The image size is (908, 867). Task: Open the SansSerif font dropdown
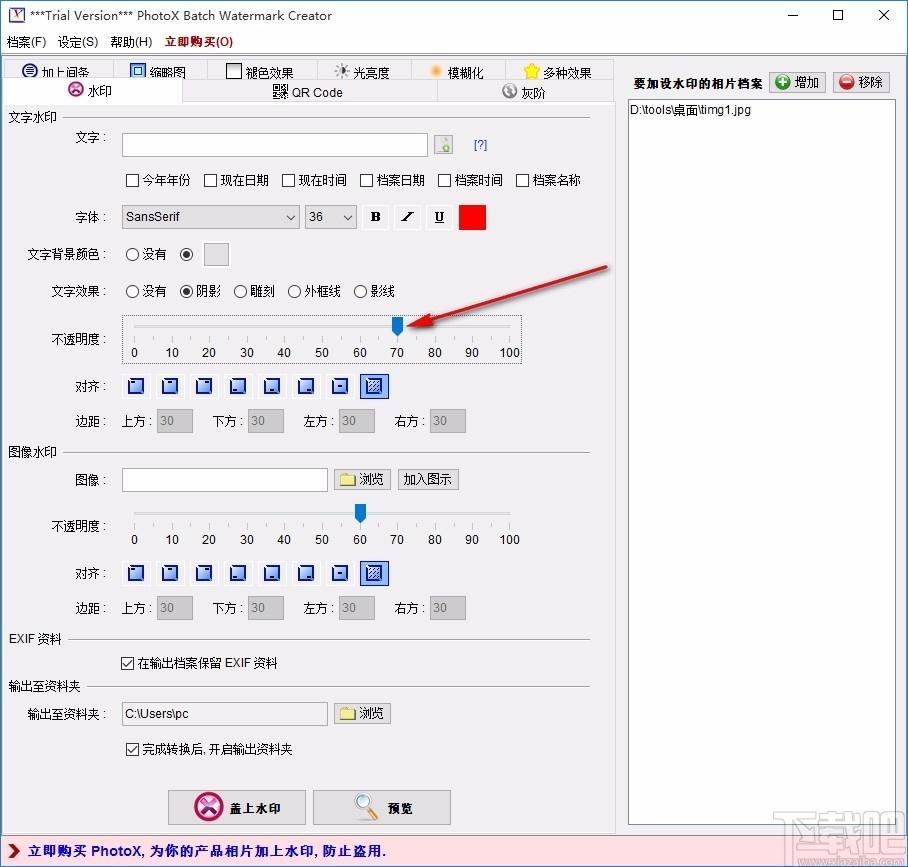[211, 217]
